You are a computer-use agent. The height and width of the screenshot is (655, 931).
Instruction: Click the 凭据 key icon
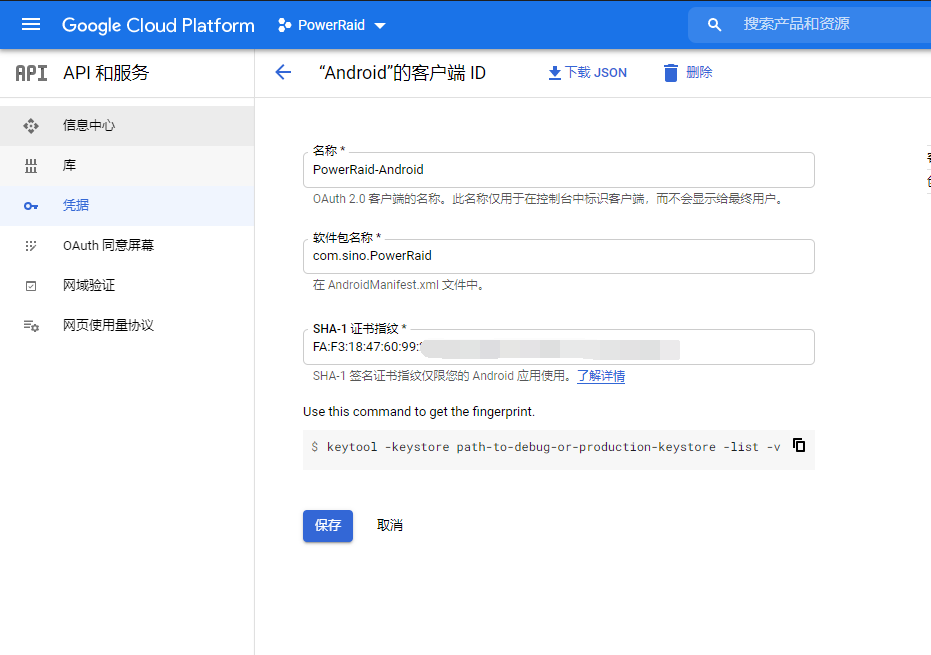31,206
